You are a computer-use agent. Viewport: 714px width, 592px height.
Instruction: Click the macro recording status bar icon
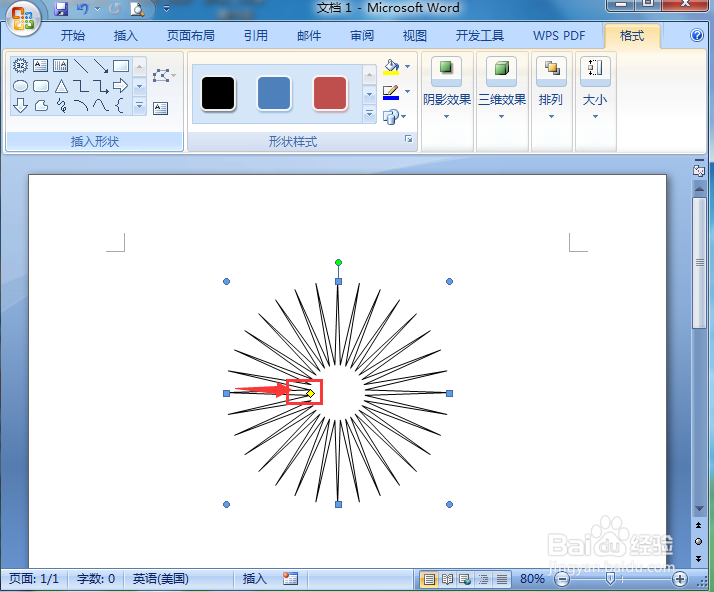(x=290, y=579)
